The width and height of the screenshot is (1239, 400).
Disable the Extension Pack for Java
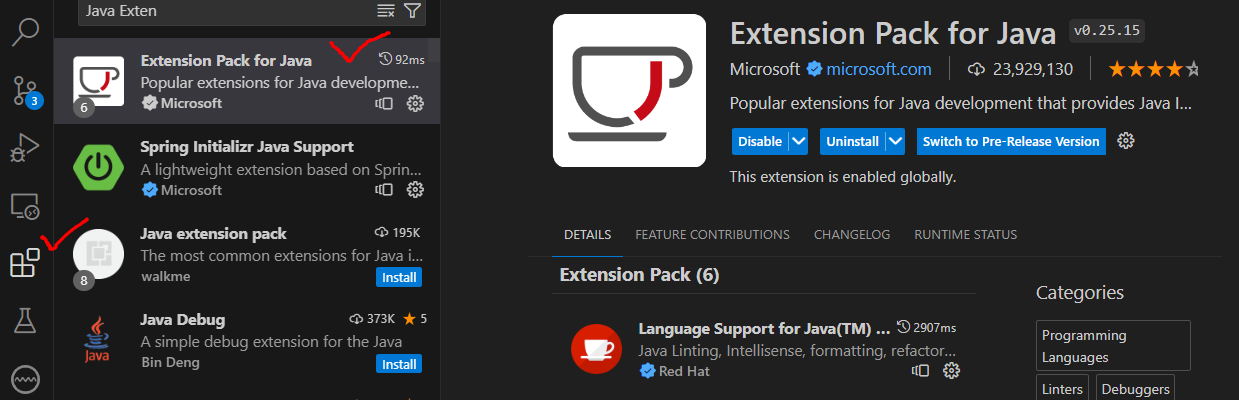pos(760,141)
